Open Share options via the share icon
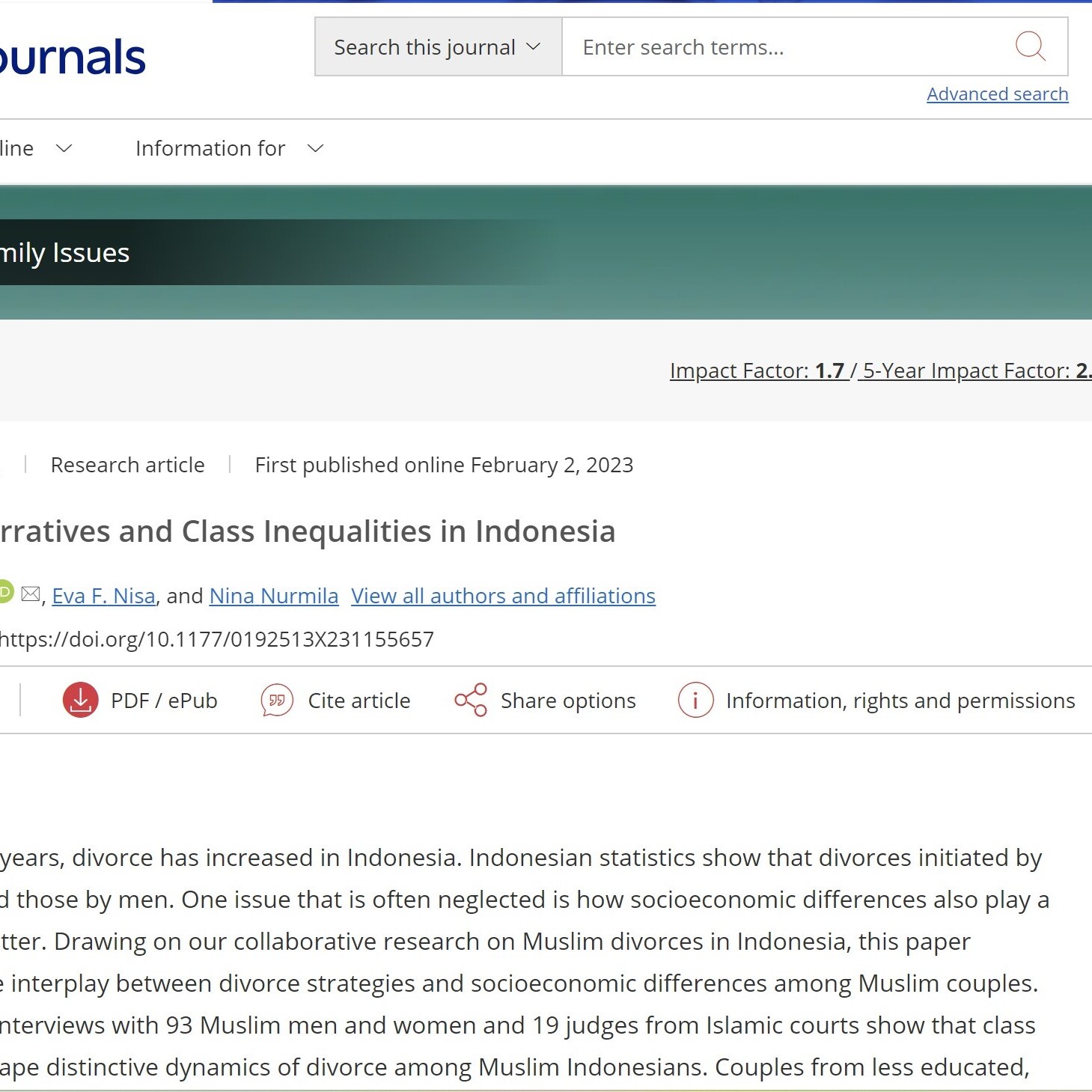The width and height of the screenshot is (1092, 1092). tap(471, 701)
